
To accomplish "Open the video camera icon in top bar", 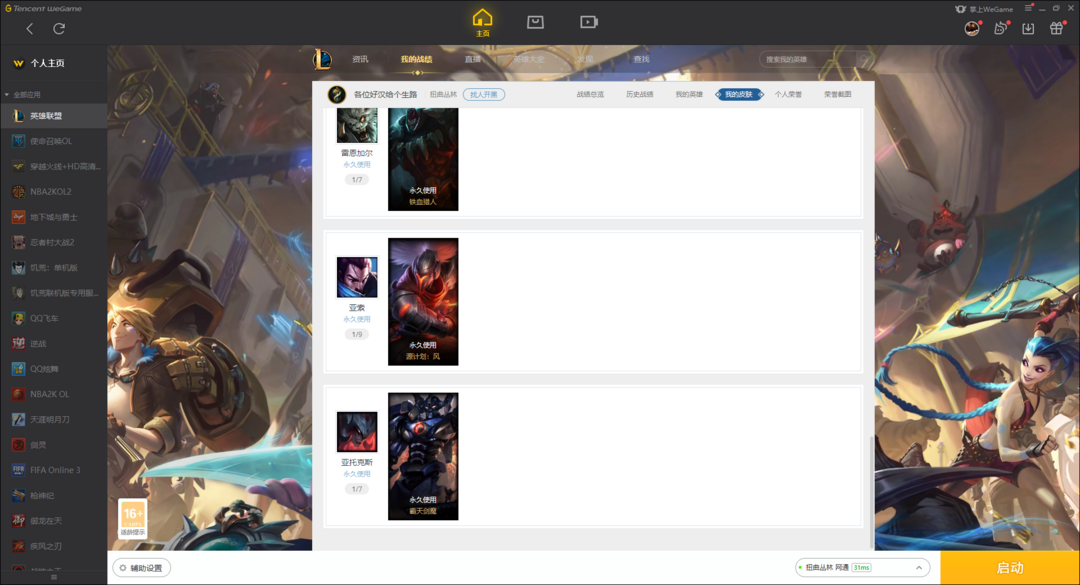I will click(x=588, y=22).
